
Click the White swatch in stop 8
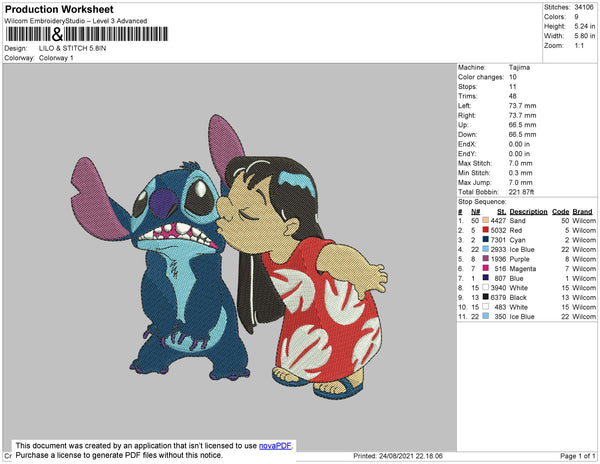click(485, 288)
